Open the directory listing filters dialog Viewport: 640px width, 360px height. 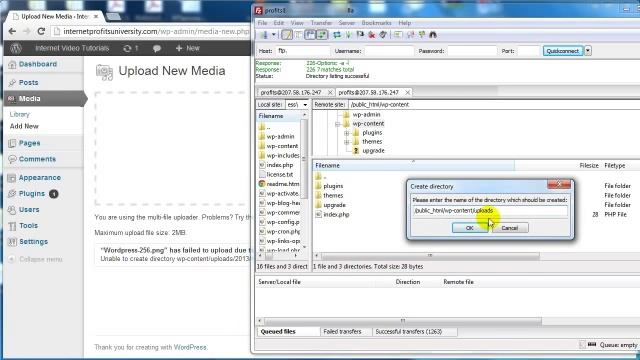(x=398, y=35)
